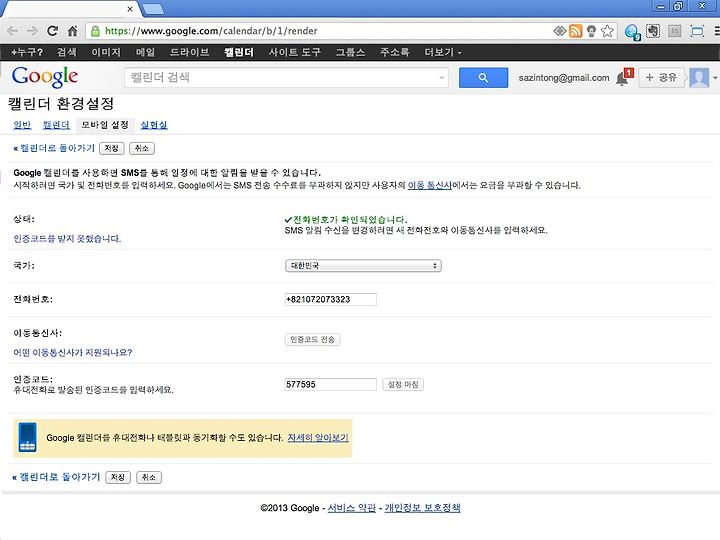This screenshot has width=720, height=540.
Task: Click the lightbulb extension icon in address bar
Action: (591, 31)
